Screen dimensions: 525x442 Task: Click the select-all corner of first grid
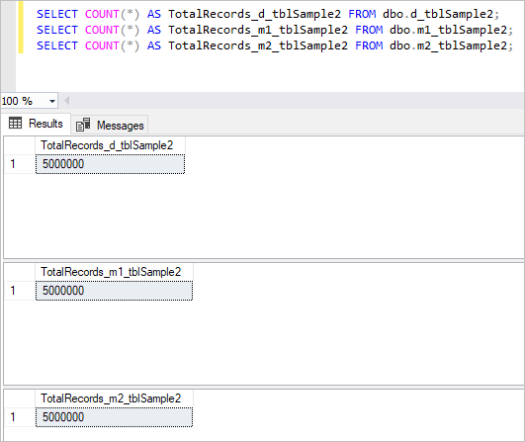point(20,145)
